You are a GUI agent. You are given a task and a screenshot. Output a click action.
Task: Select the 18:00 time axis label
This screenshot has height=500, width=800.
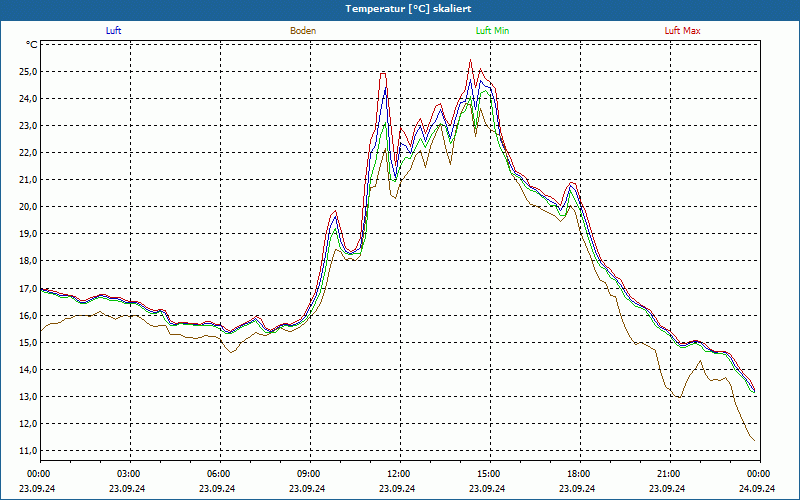578,474
